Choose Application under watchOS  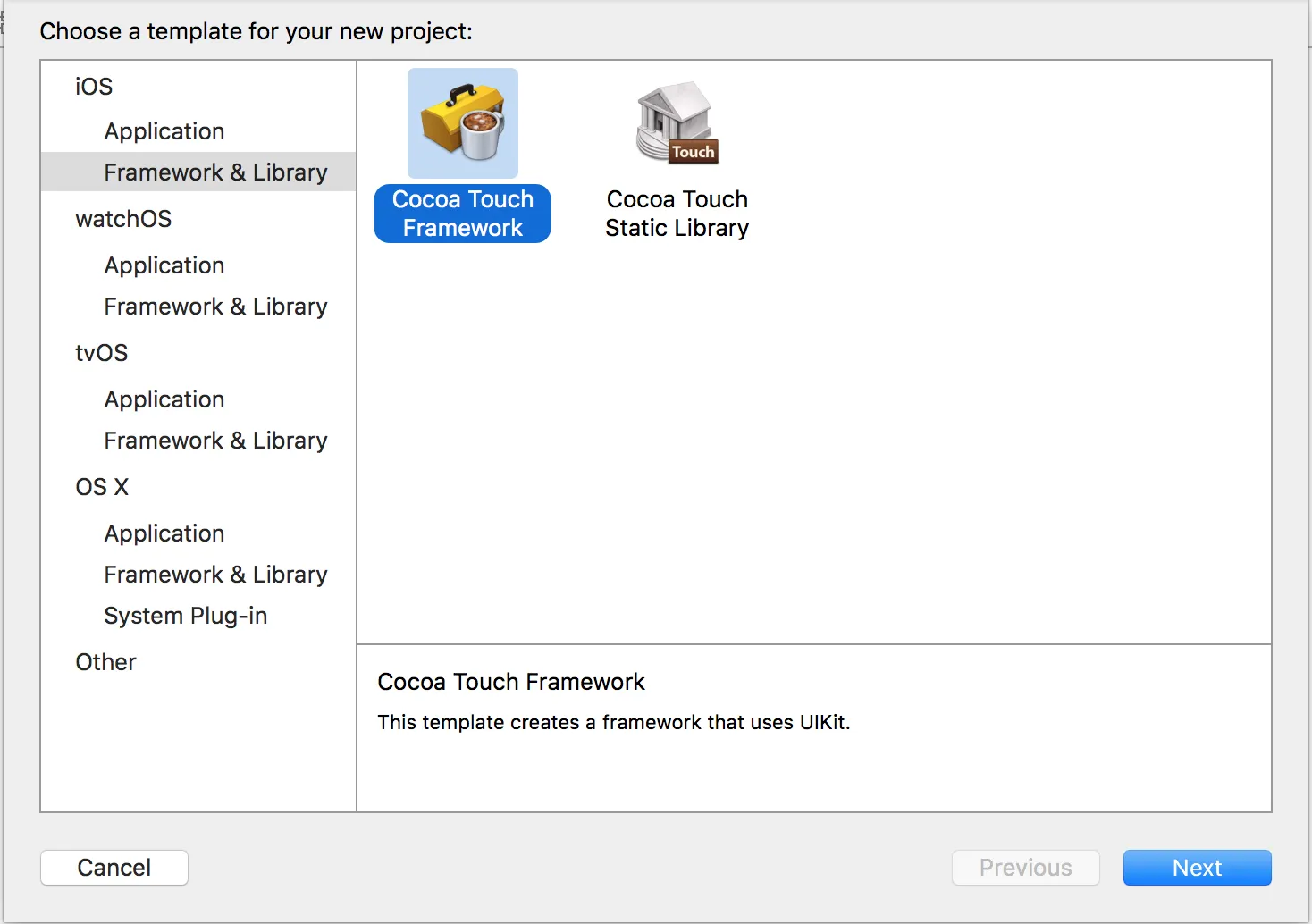(x=164, y=265)
